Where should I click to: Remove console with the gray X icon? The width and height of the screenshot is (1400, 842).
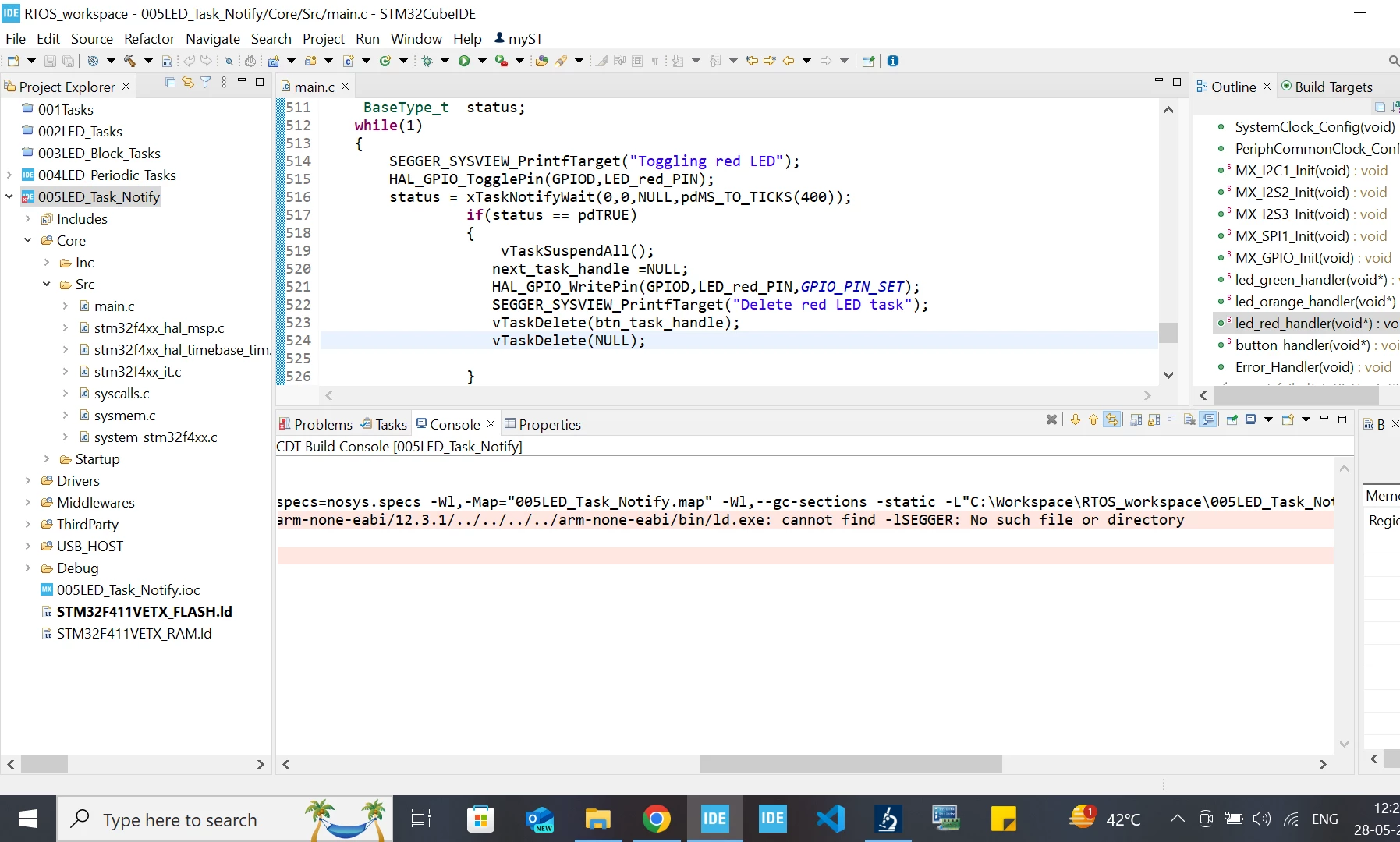(1051, 419)
